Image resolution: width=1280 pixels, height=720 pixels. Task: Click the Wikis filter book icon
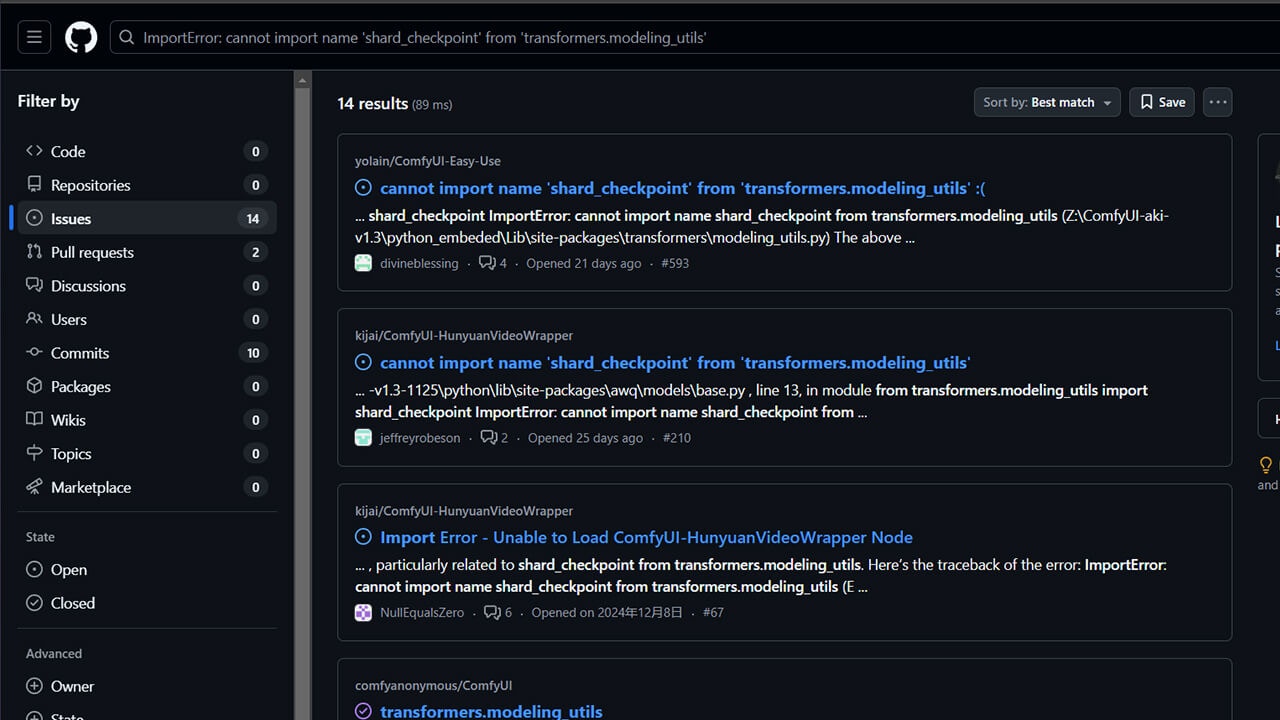(34, 420)
